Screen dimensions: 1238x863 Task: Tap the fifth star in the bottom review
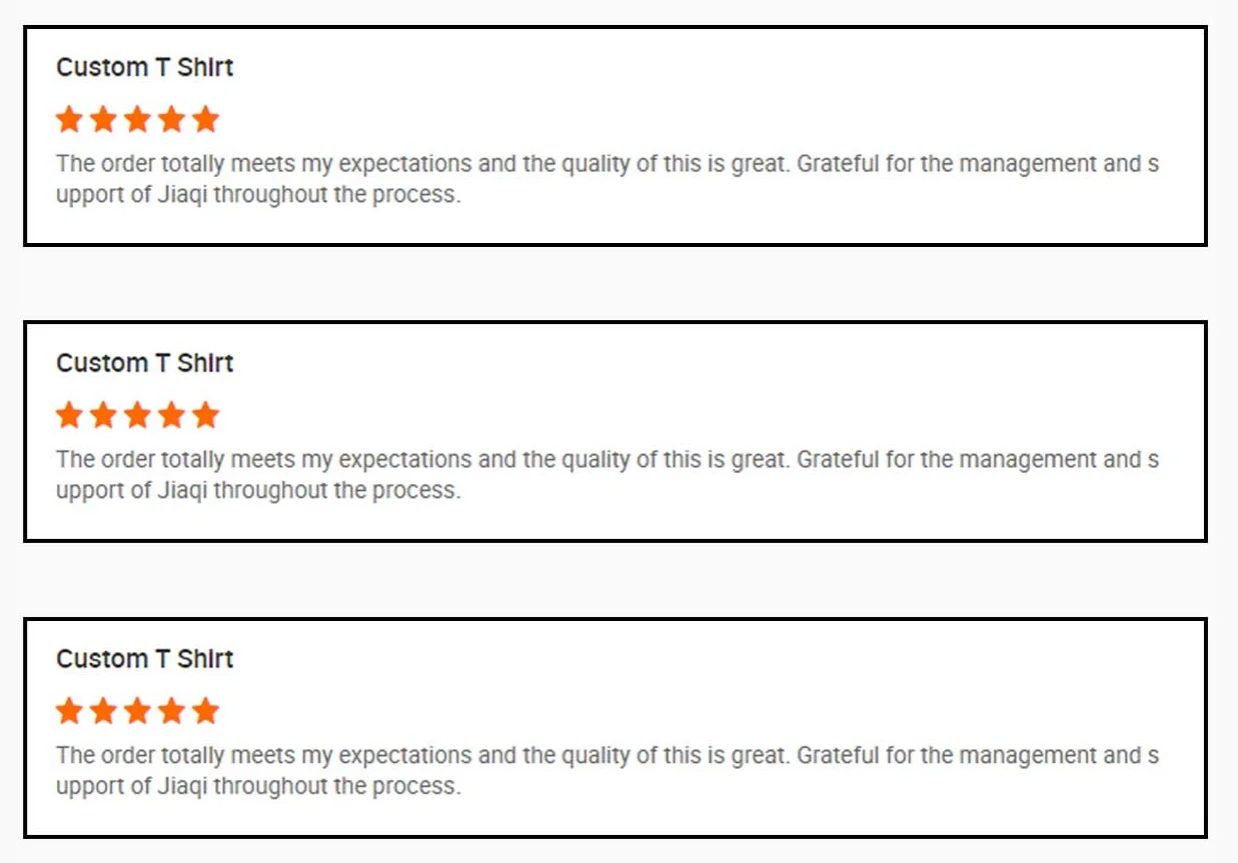[x=205, y=711]
